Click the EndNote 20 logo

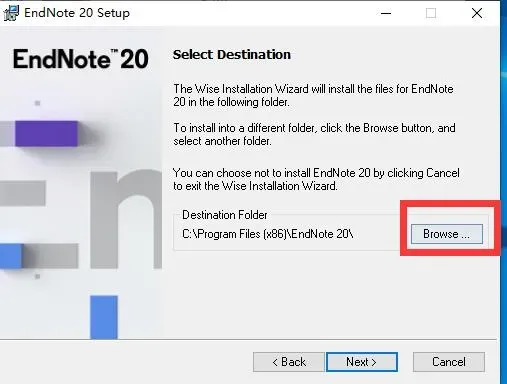81,59
